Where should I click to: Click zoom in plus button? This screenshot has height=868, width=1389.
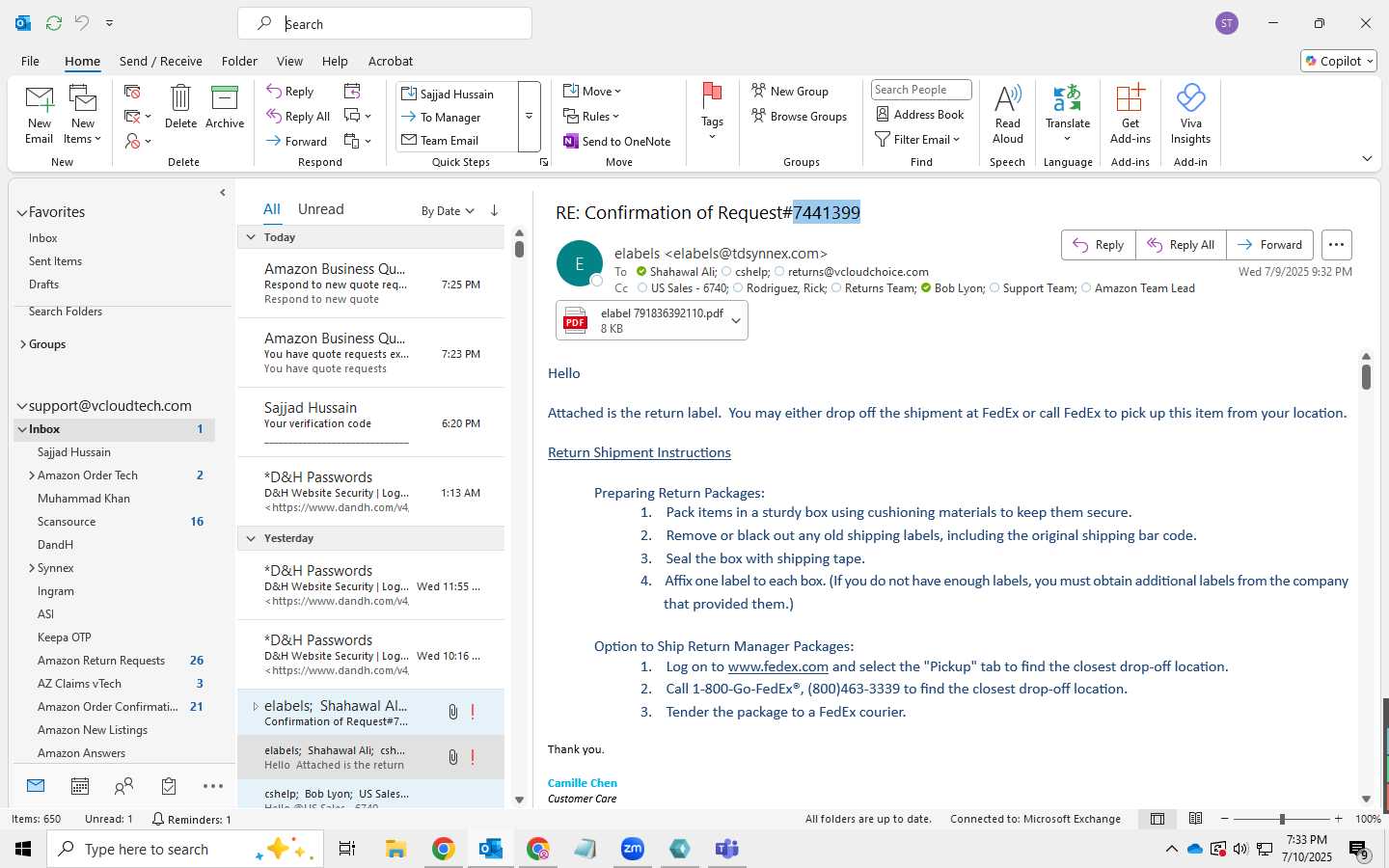click(1338, 819)
